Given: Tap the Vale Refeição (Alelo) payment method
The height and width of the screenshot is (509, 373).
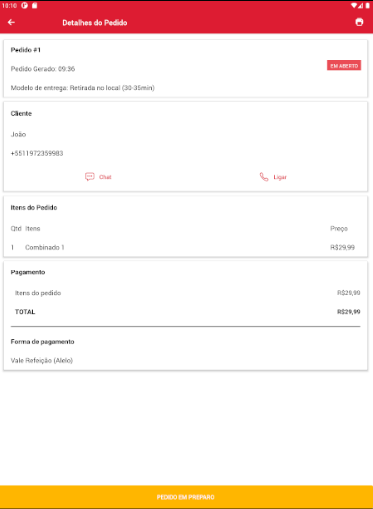Looking at the screenshot, I should point(42,360).
